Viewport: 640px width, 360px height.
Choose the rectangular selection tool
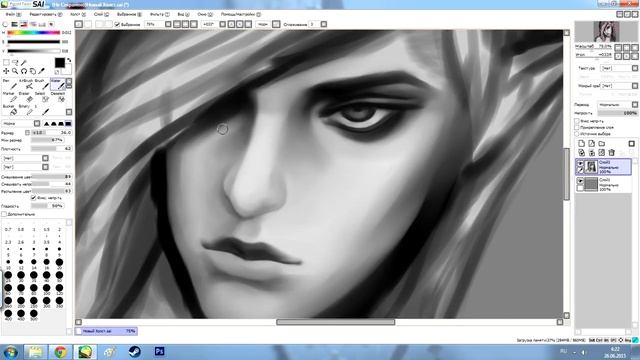pos(6,62)
